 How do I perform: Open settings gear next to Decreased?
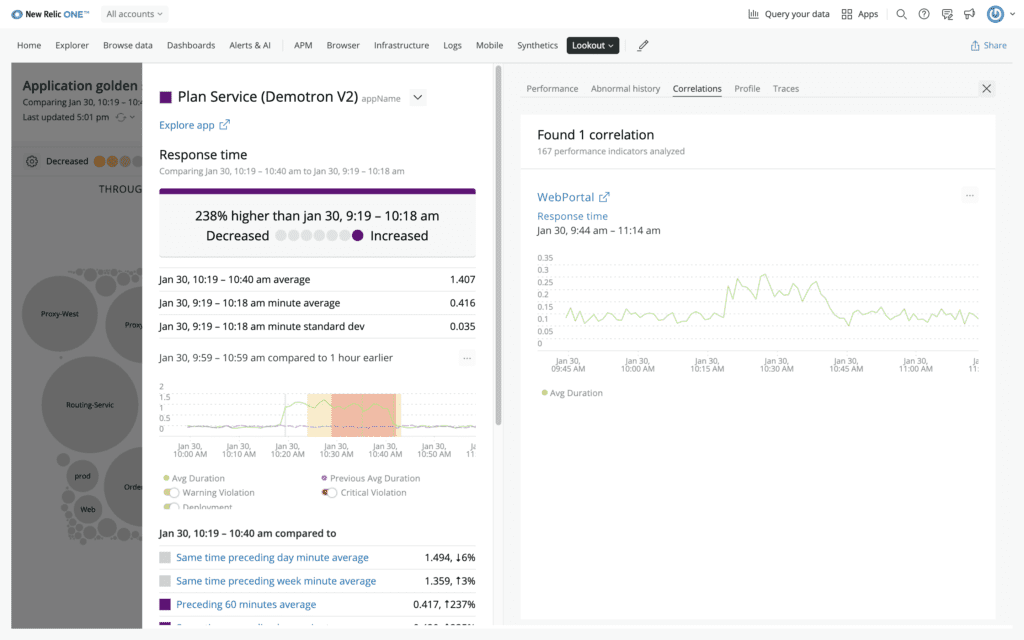(x=32, y=161)
